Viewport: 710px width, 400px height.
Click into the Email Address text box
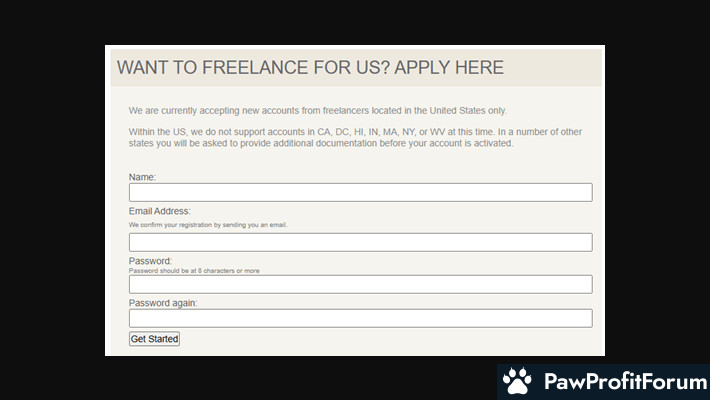tap(360, 242)
